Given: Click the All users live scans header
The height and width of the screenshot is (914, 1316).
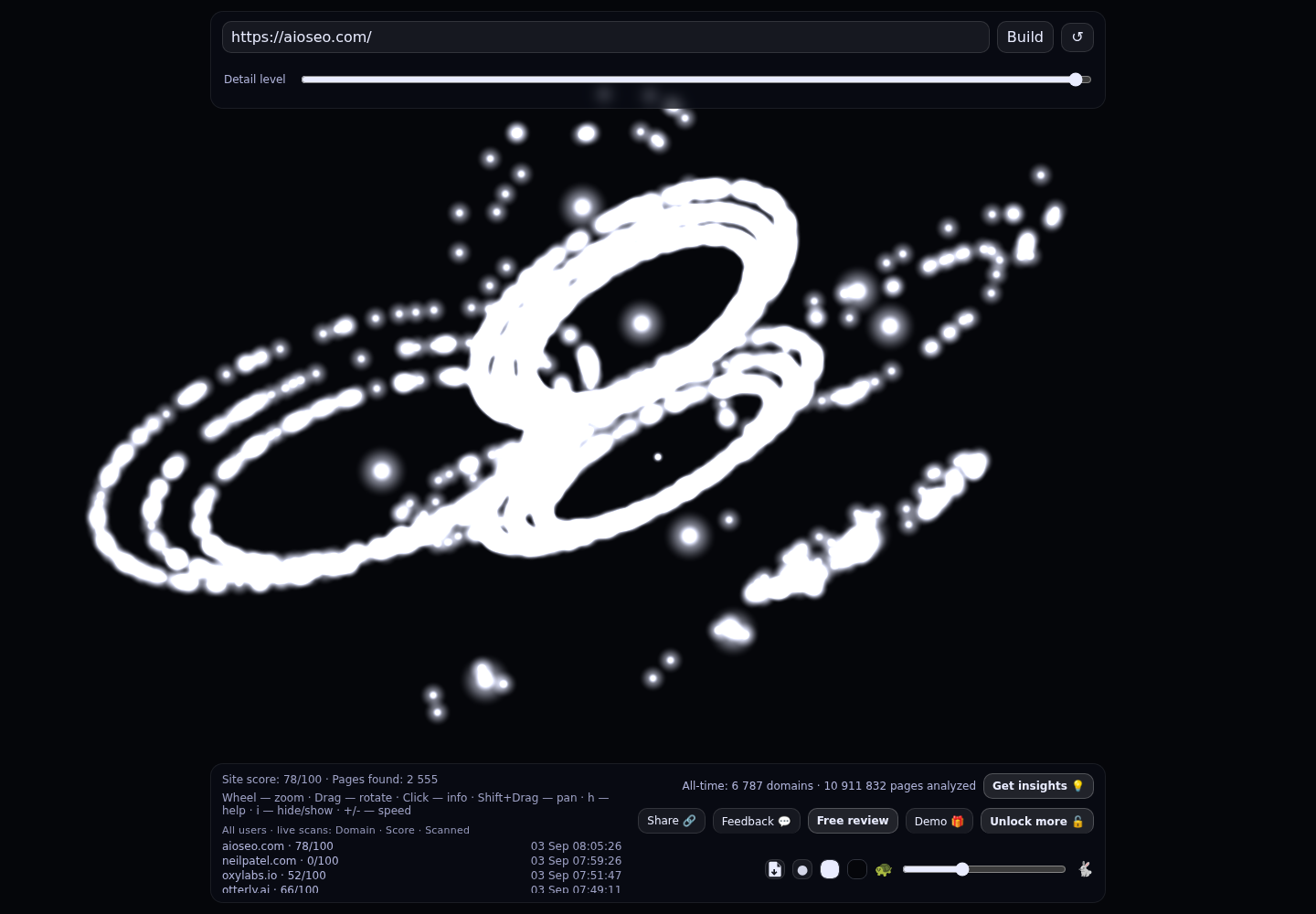Looking at the screenshot, I should tap(345, 830).
